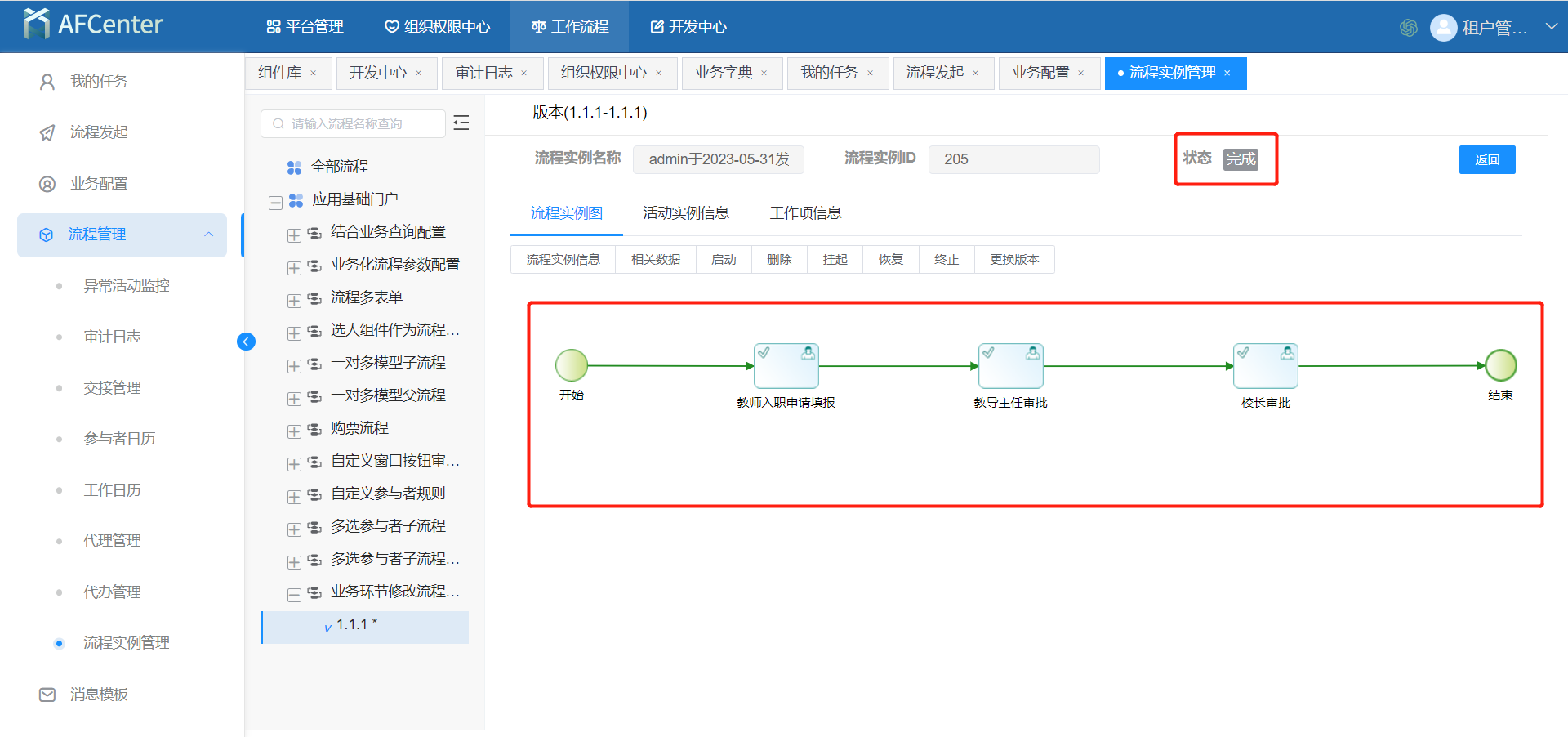
Task: Open the 开发中心 top menu
Action: (x=688, y=27)
